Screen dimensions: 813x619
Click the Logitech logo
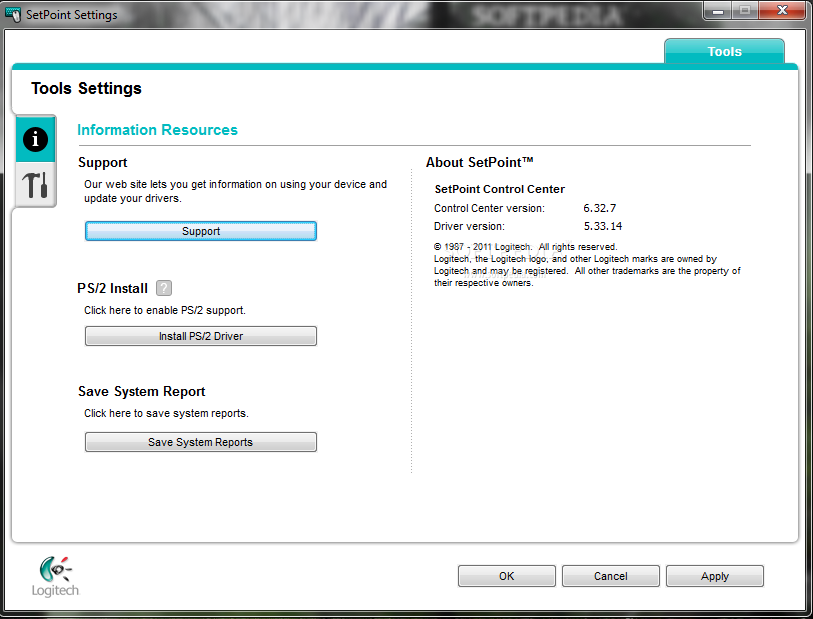pyautogui.click(x=55, y=576)
